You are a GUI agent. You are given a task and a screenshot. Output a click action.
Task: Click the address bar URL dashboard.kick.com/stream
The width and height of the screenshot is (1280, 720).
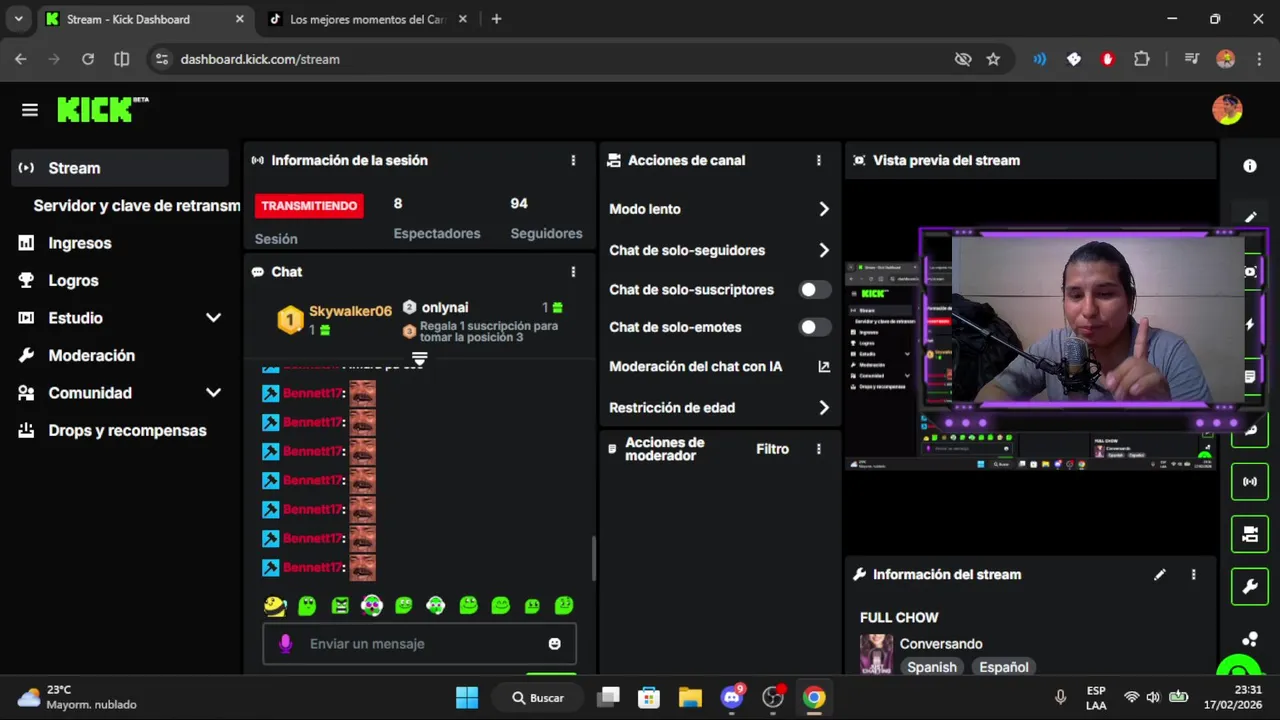[260, 59]
